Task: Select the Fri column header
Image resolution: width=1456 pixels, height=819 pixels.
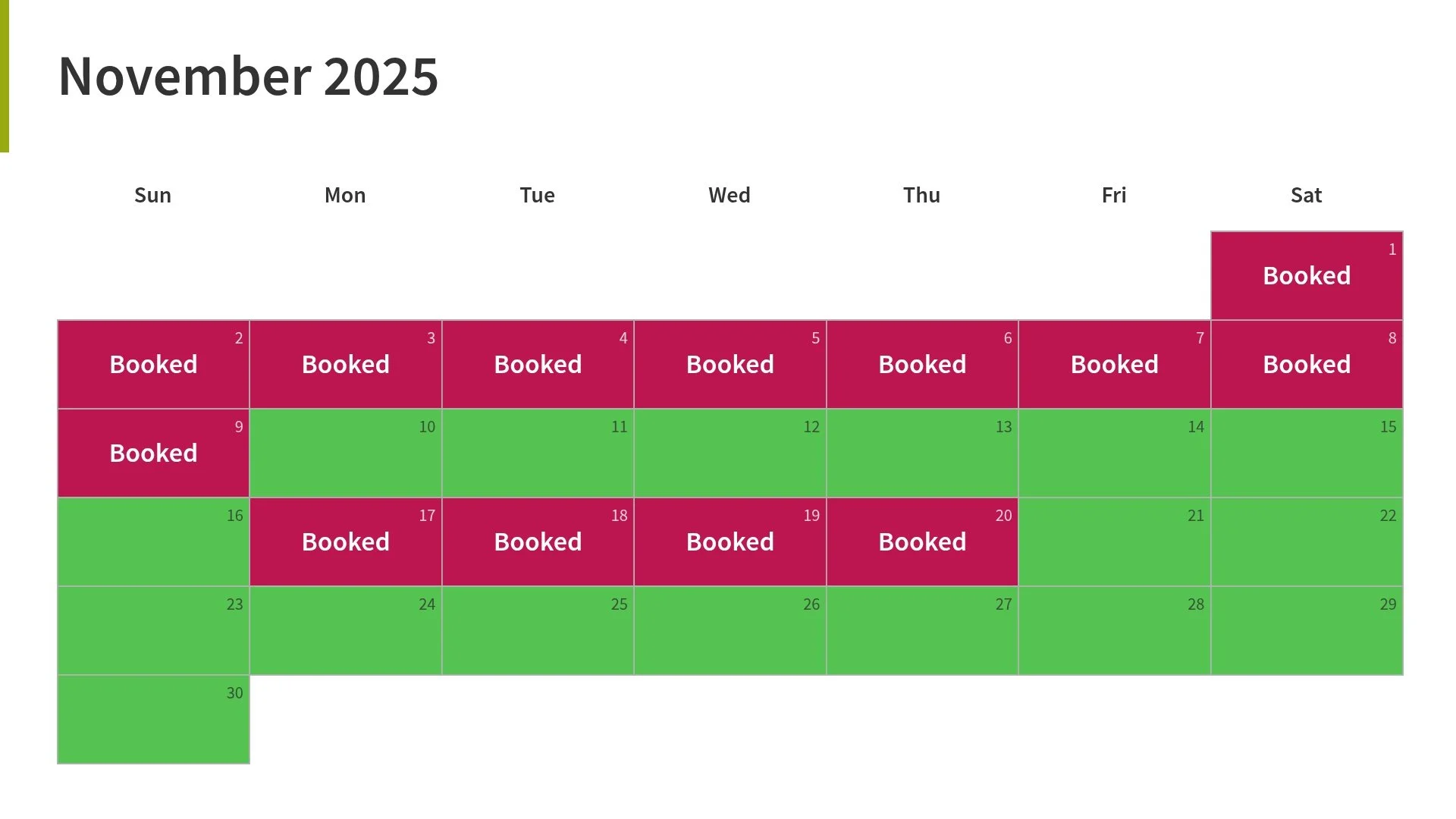Action: (x=1114, y=195)
